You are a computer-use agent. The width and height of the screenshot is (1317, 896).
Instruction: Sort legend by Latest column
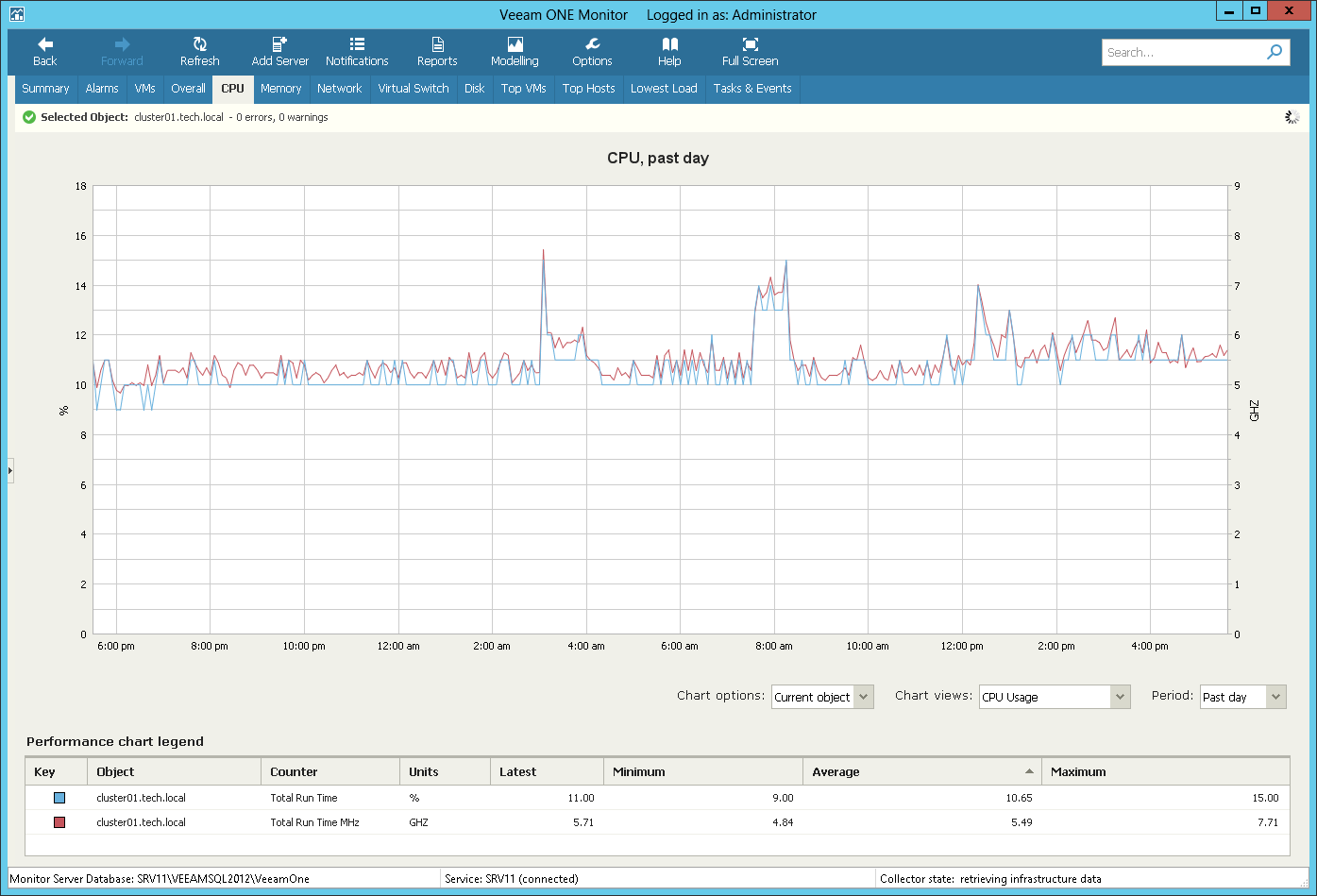(547, 771)
